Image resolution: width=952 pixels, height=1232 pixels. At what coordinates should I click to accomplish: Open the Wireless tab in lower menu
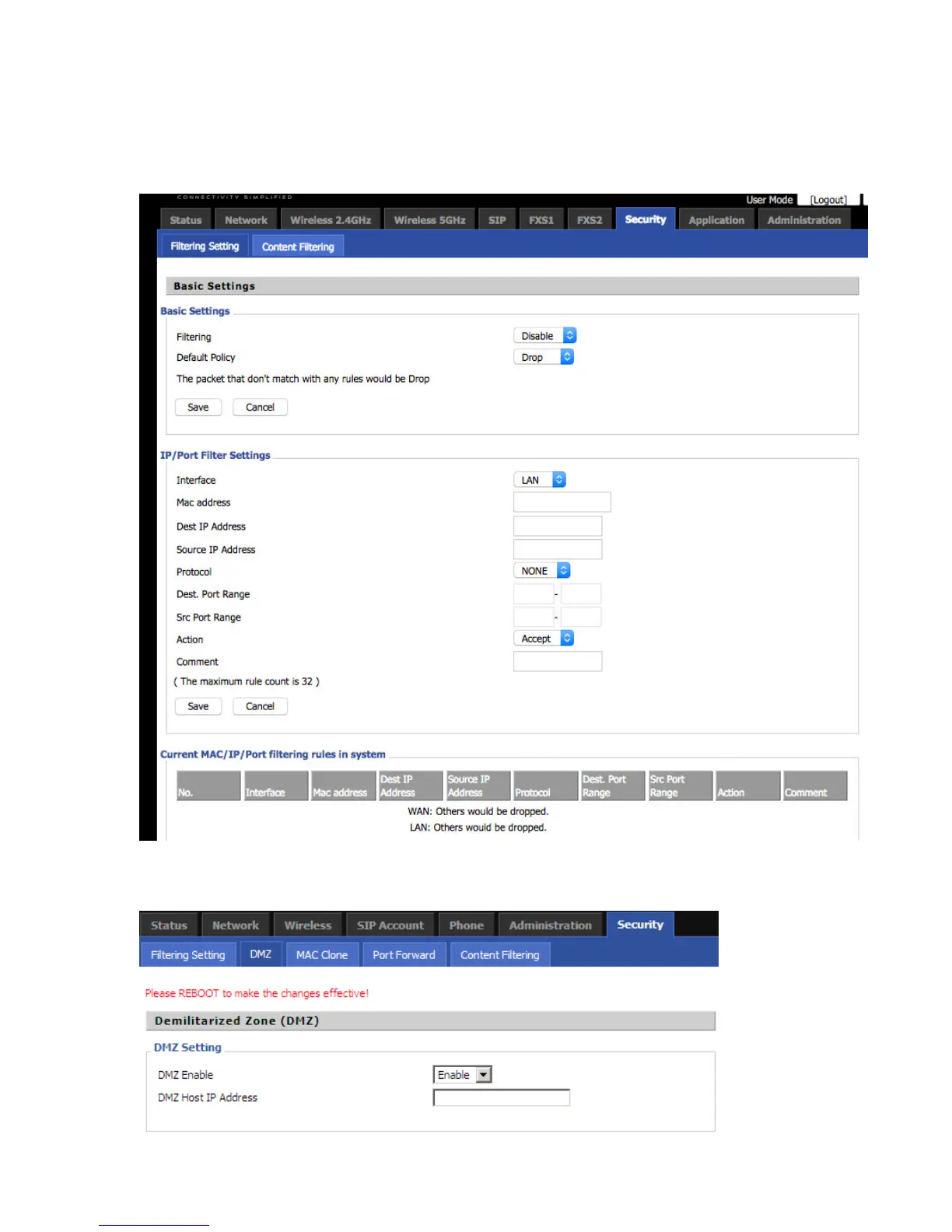[308, 925]
